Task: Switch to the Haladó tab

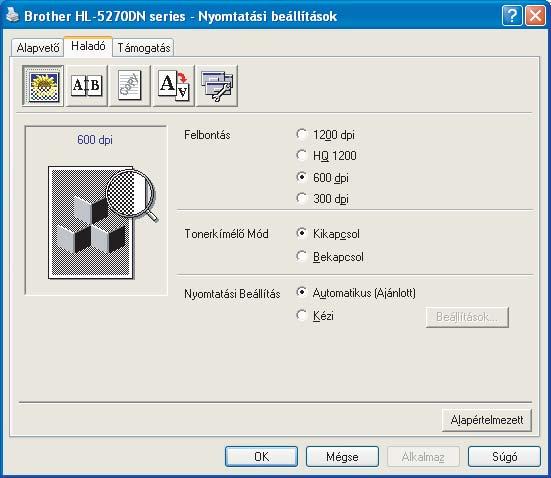Action: (x=88, y=46)
